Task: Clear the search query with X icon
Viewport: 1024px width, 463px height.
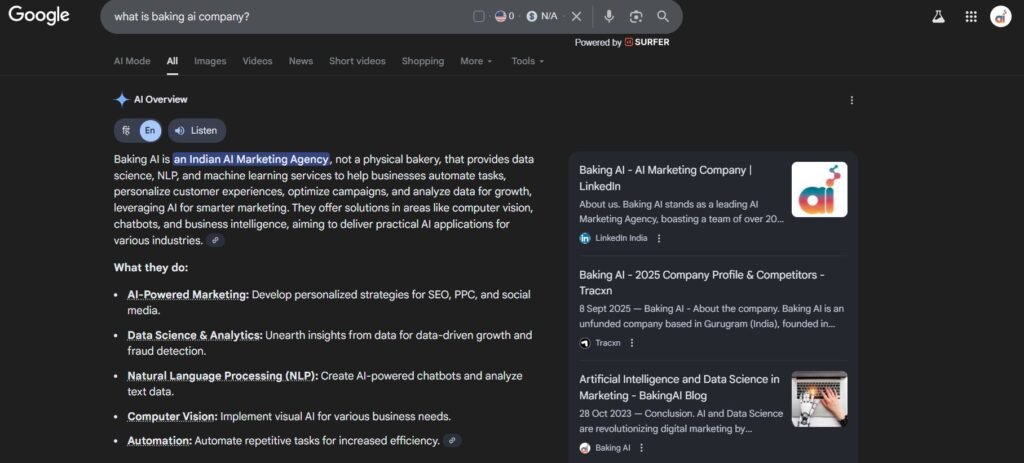Action: [x=576, y=16]
